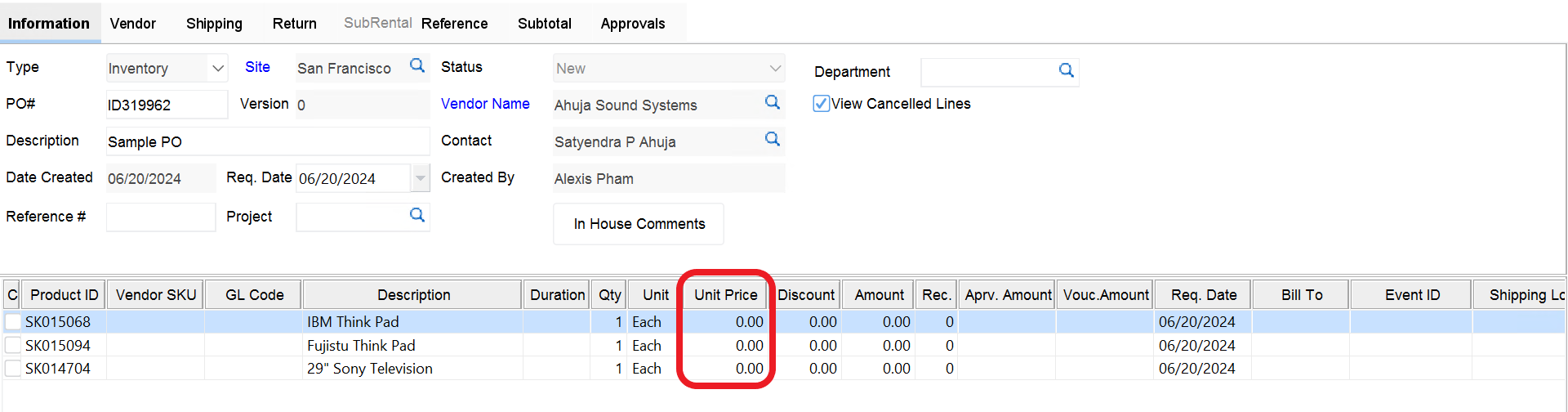Open the Department lookup magnifier
This screenshot has width=1568, height=412.
coord(1066,71)
